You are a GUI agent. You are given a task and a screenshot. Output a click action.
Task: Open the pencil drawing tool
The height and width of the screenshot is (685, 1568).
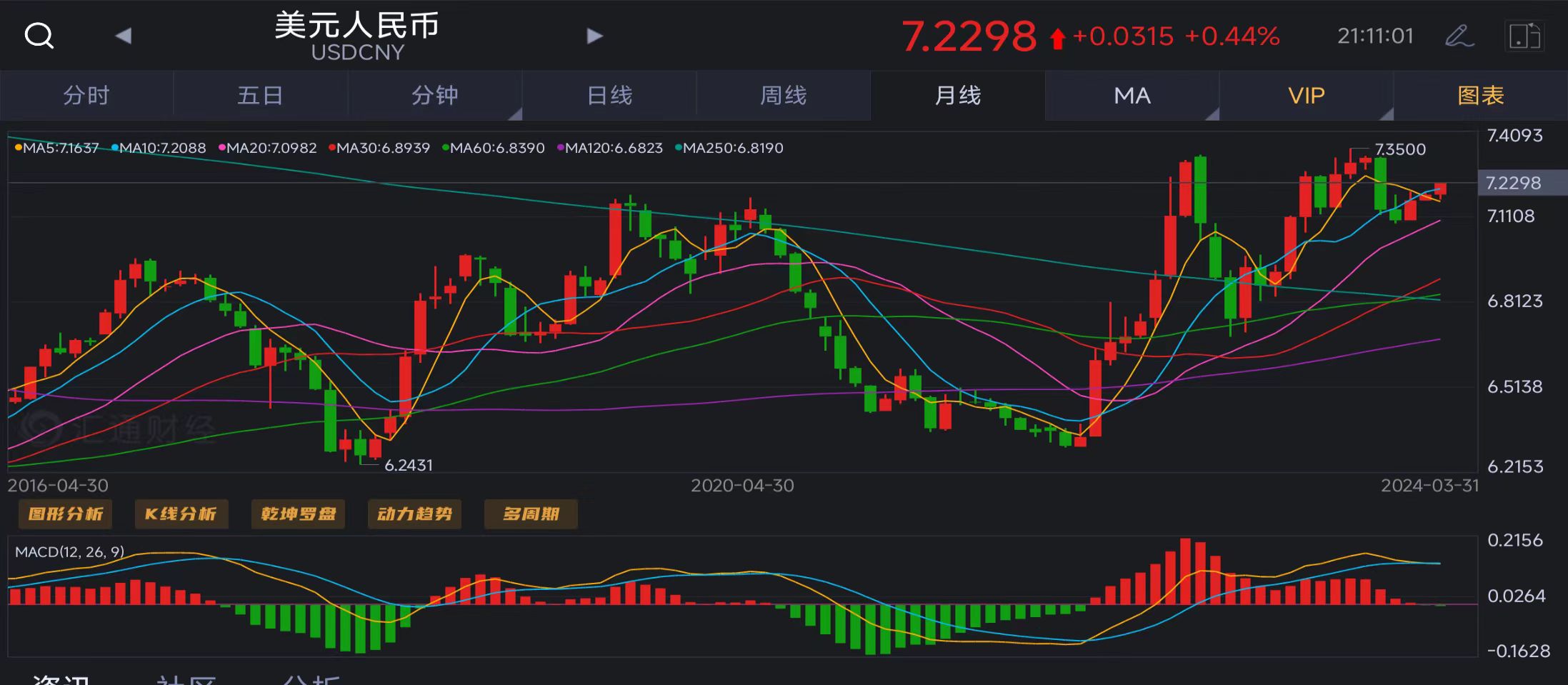pyautogui.click(x=1459, y=36)
